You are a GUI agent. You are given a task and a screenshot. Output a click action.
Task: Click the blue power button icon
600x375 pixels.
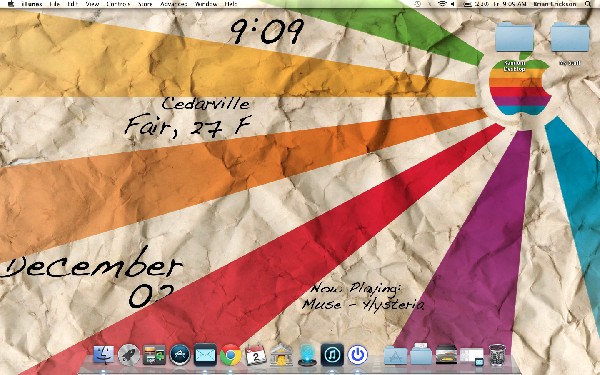pos(357,355)
